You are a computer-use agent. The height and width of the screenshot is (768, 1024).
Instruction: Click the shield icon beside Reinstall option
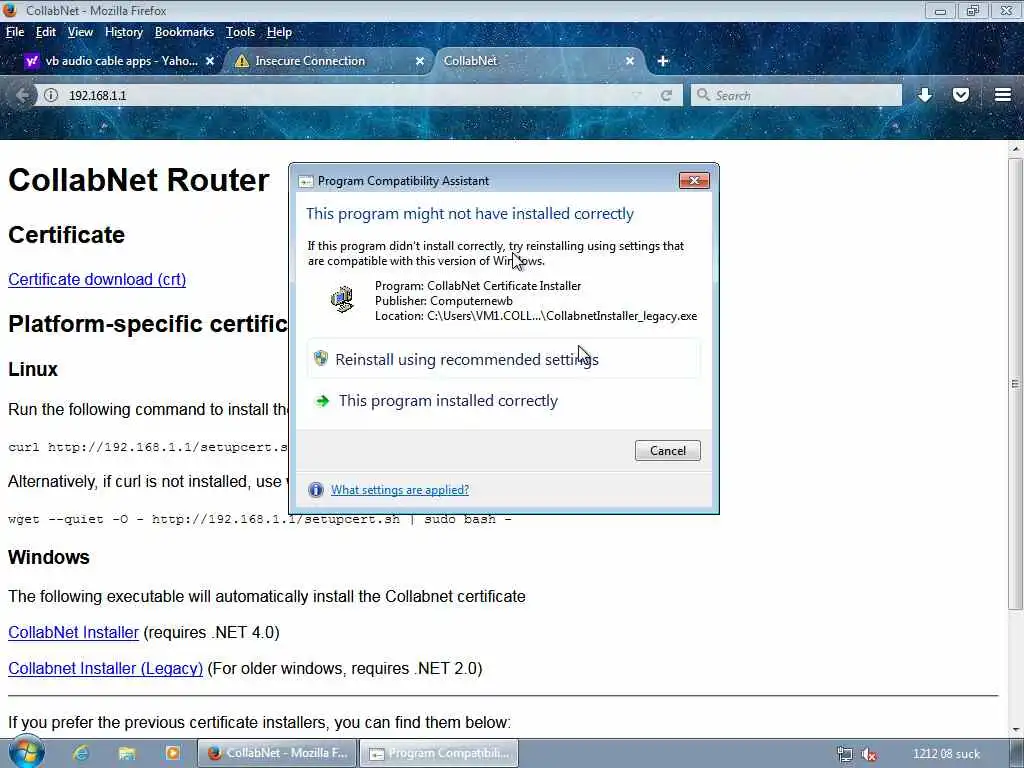321,358
